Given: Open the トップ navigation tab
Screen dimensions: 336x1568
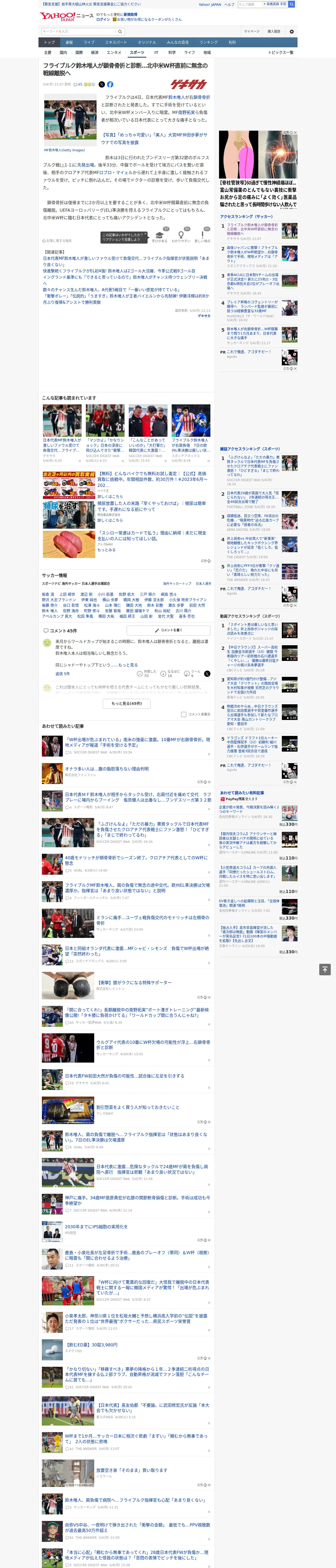Looking at the screenshot, I should (49, 43).
